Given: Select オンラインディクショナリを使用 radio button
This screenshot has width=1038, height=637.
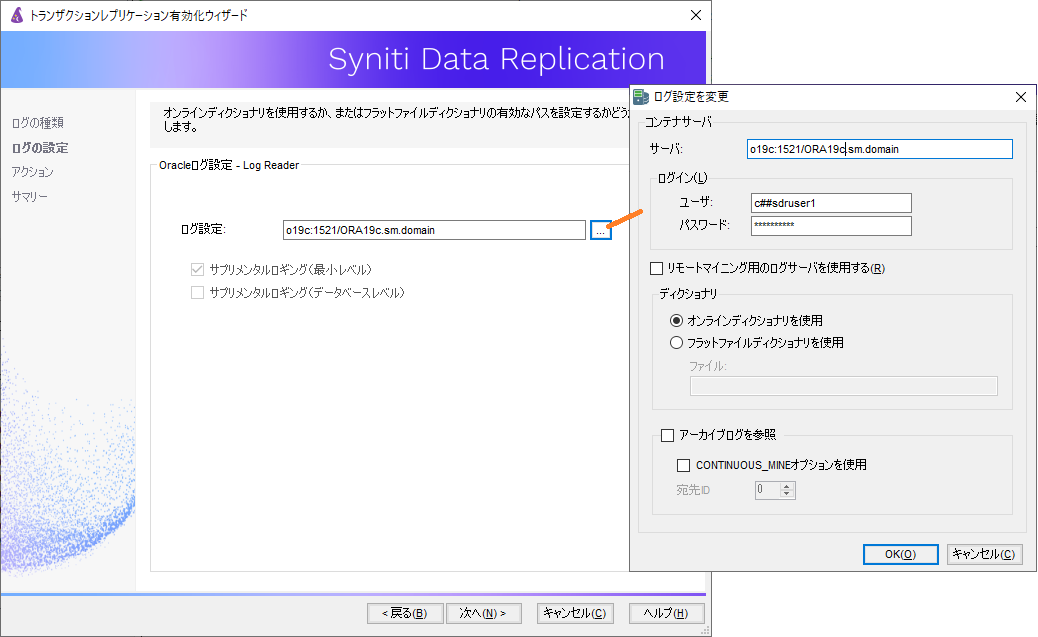Looking at the screenshot, I should pos(677,321).
